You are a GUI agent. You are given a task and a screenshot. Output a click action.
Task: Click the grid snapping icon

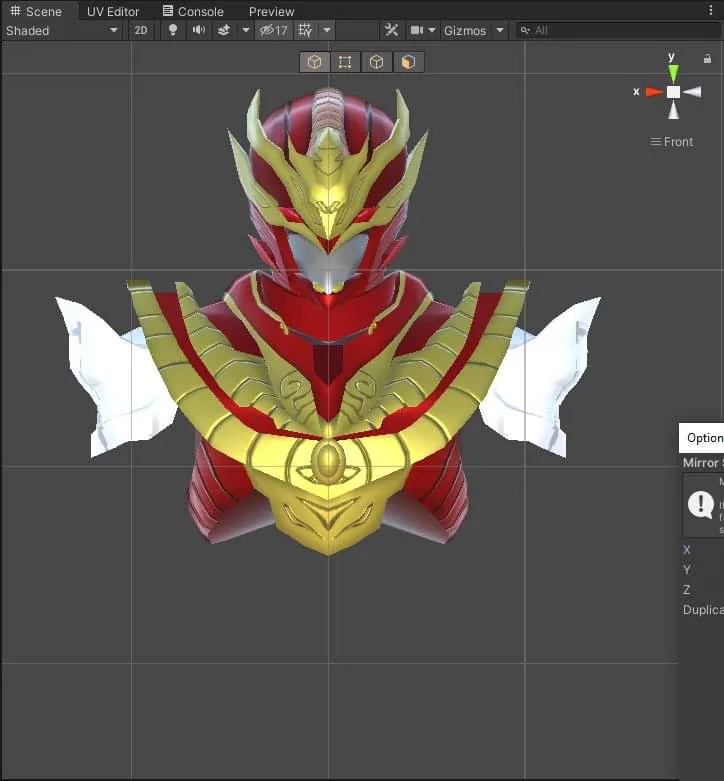click(305, 30)
